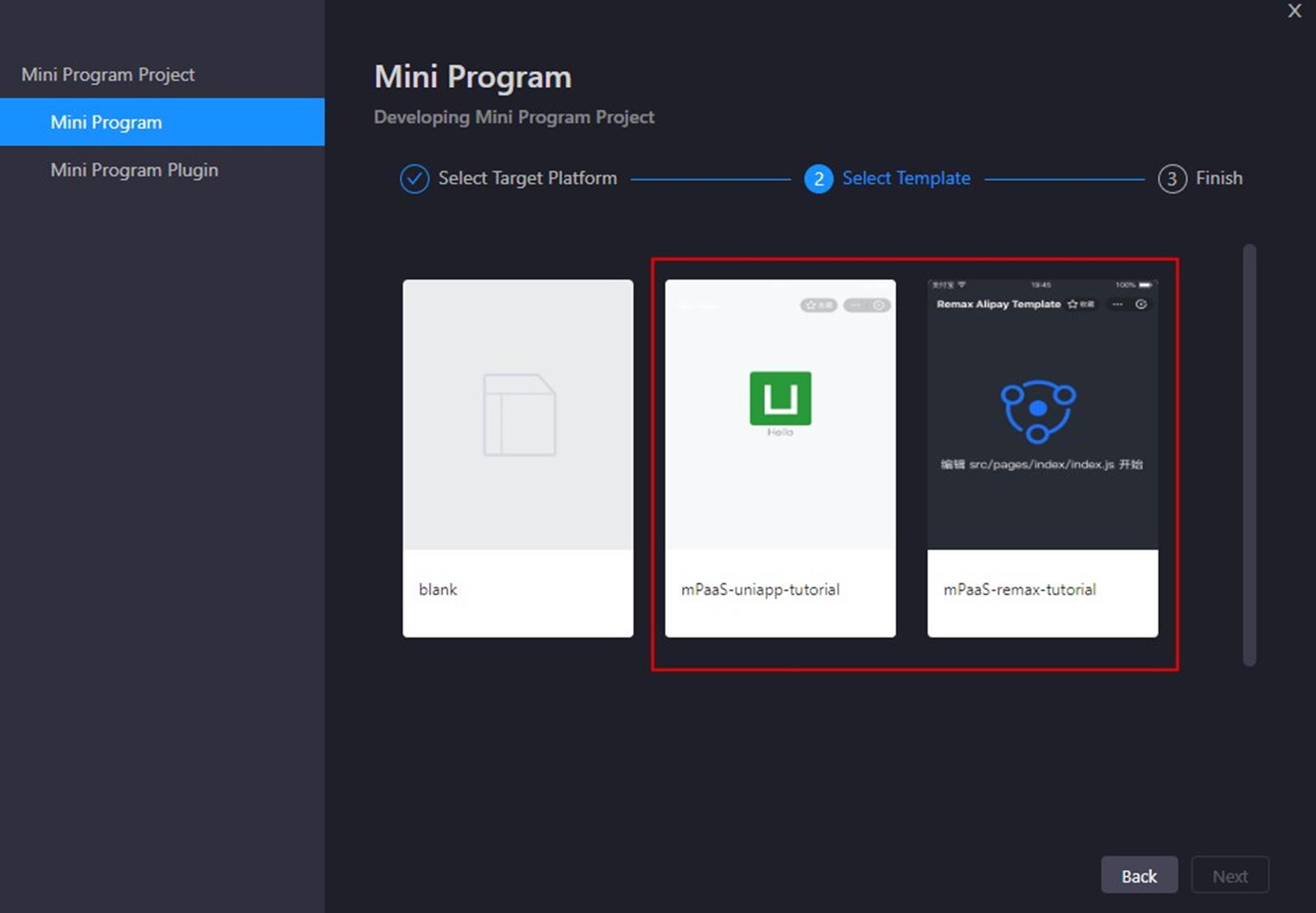Close the Mini Program dialog
This screenshot has width=1316, height=913.
(x=1294, y=11)
